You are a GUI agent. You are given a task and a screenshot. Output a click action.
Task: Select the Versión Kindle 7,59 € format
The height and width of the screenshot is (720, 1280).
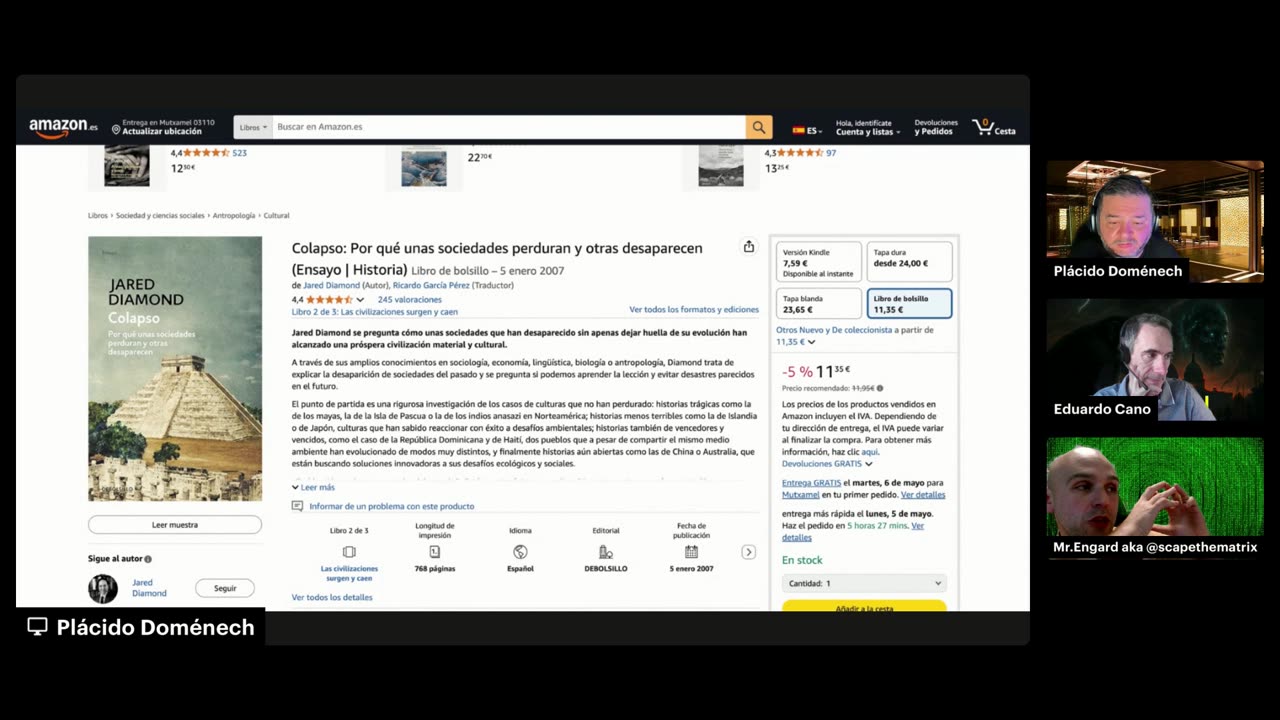(x=818, y=263)
